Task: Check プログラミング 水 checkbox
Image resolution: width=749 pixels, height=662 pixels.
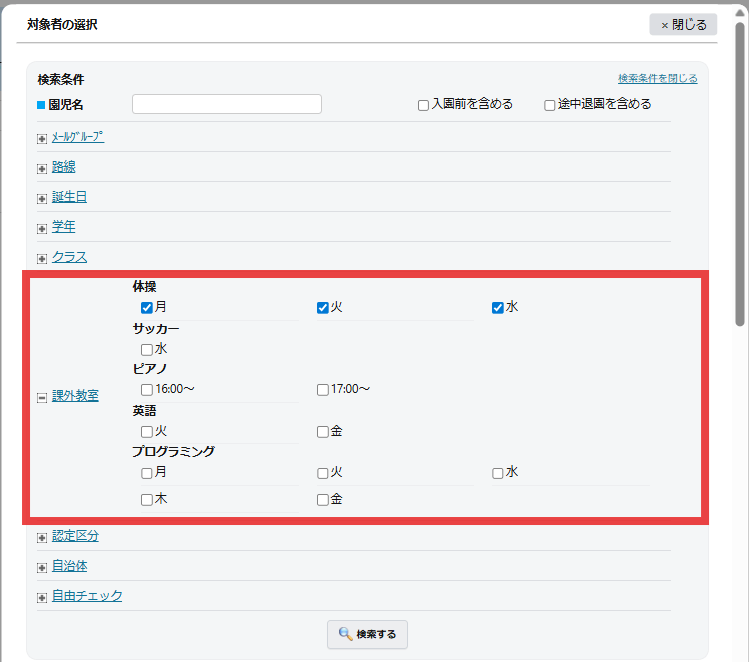Action: [x=498, y=473]
